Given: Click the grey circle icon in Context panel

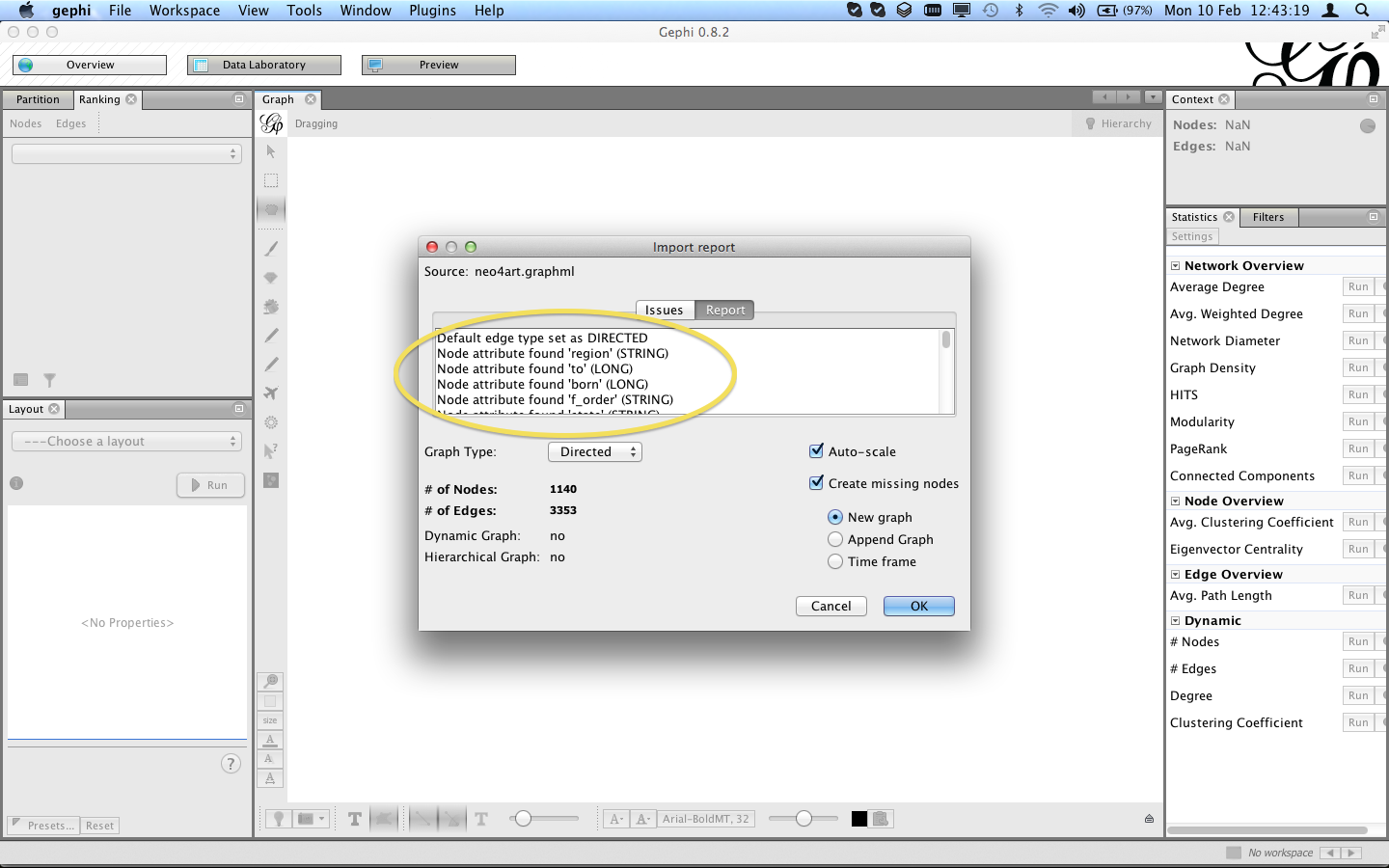Looking at the screenshot, I should coord(1368,126).
